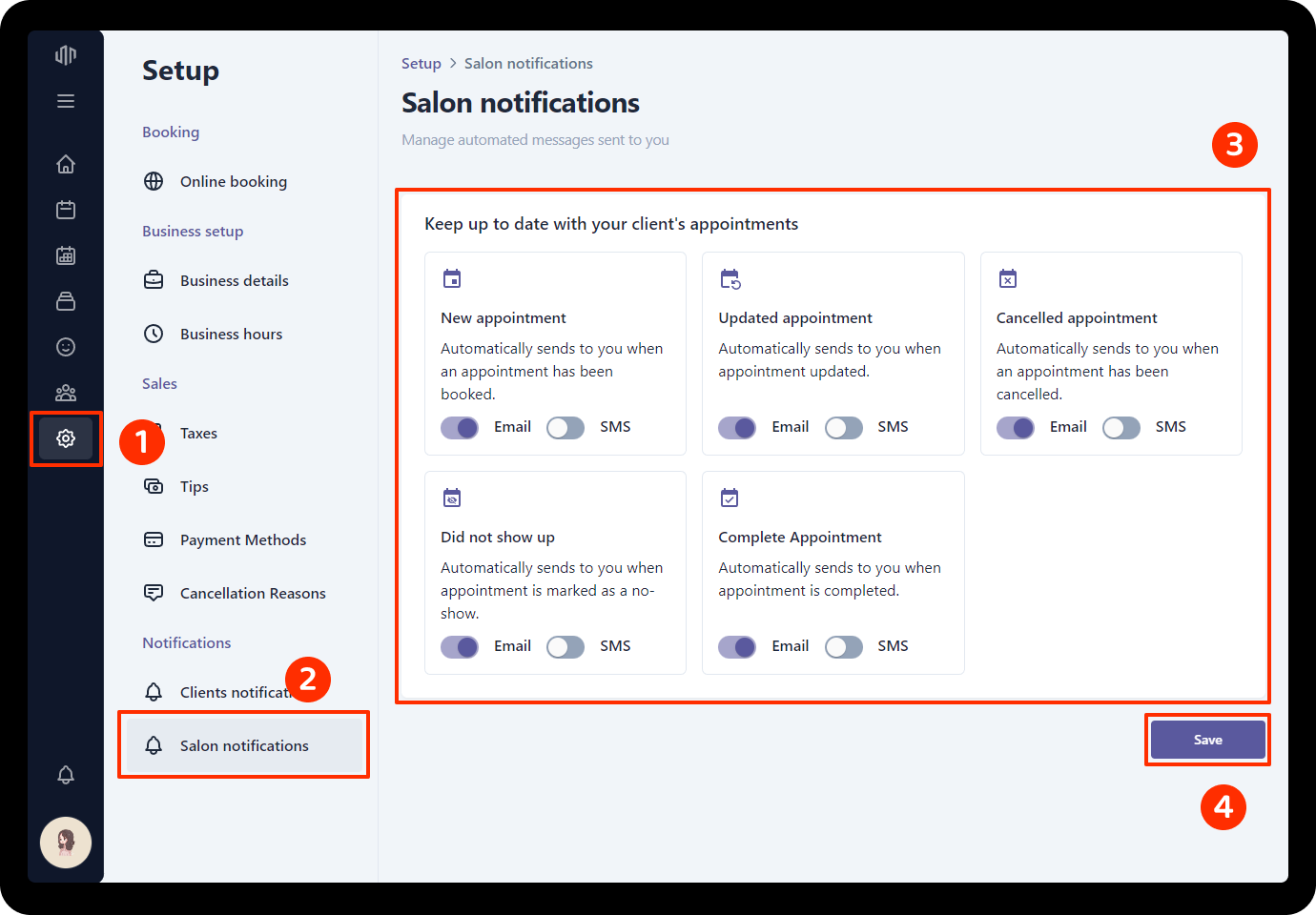
Task: Open Online booking setup page
Action: tap(233, 181)
